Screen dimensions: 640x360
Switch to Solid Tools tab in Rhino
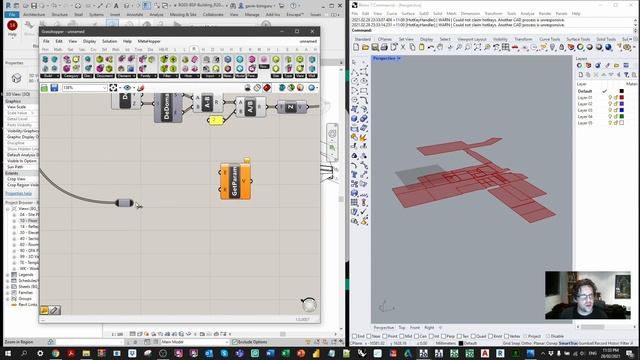(606, 39)
